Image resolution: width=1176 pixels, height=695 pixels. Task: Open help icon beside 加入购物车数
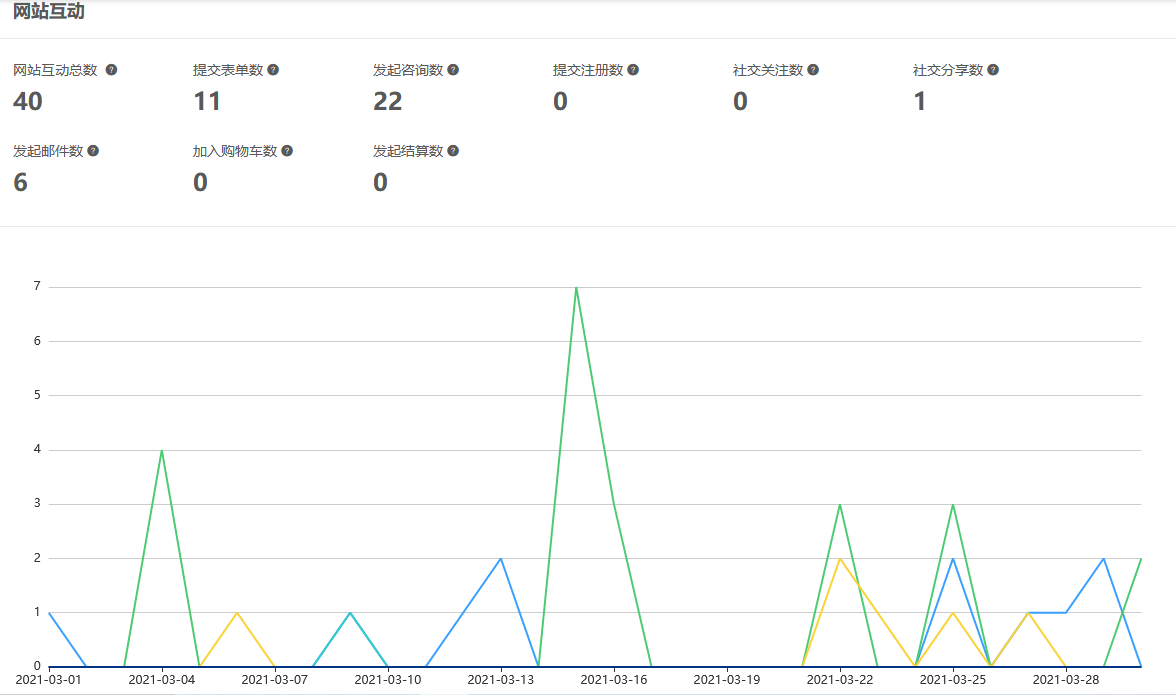click(287, 150)
